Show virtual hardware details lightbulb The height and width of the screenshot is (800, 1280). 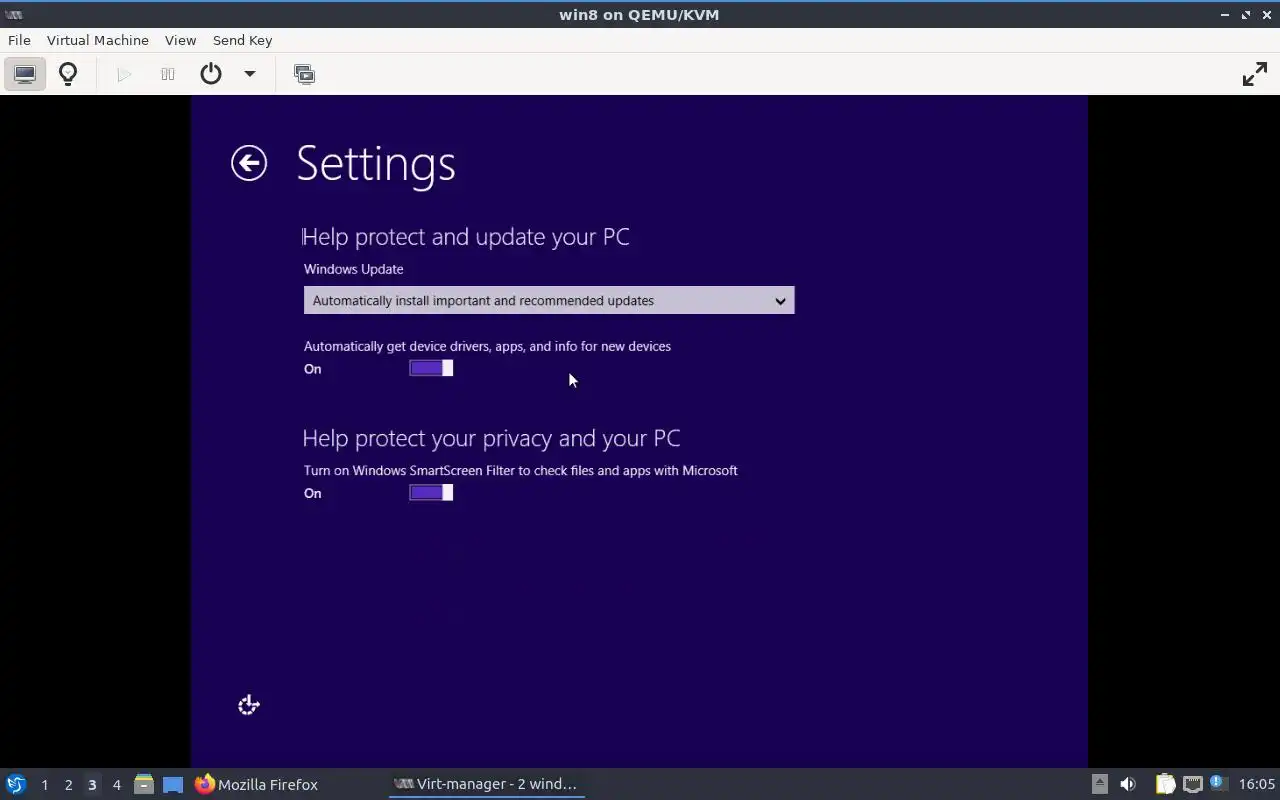(x=68, y=74)
